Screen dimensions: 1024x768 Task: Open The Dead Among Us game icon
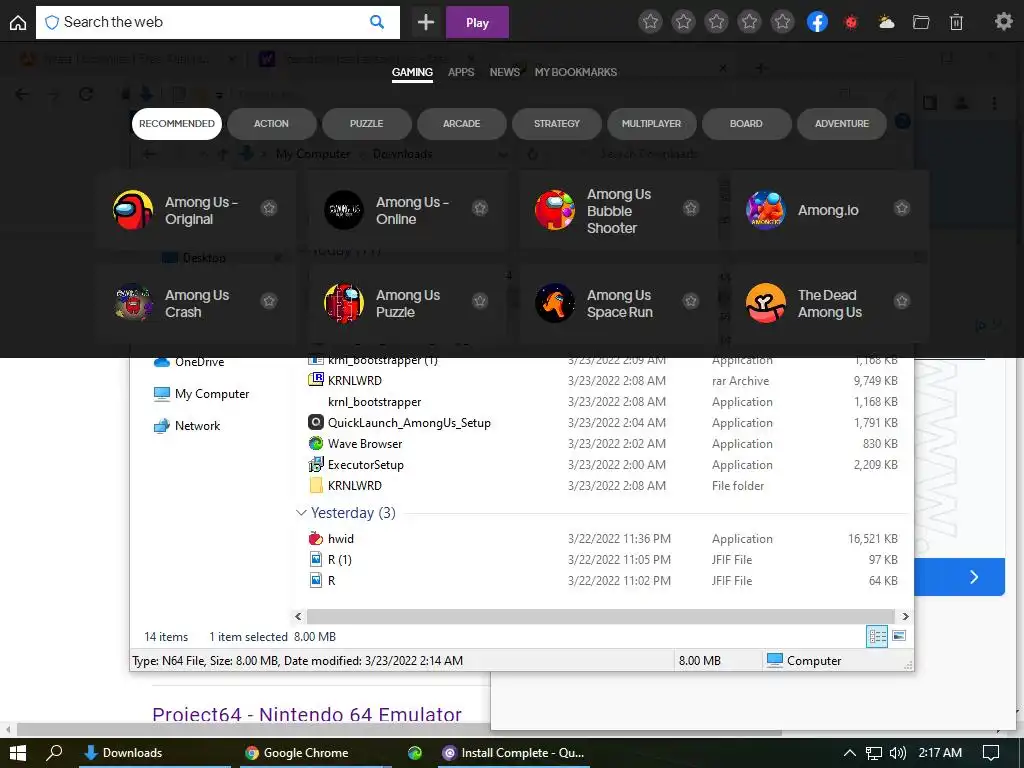pyautogui.click(x=765, y=302)
